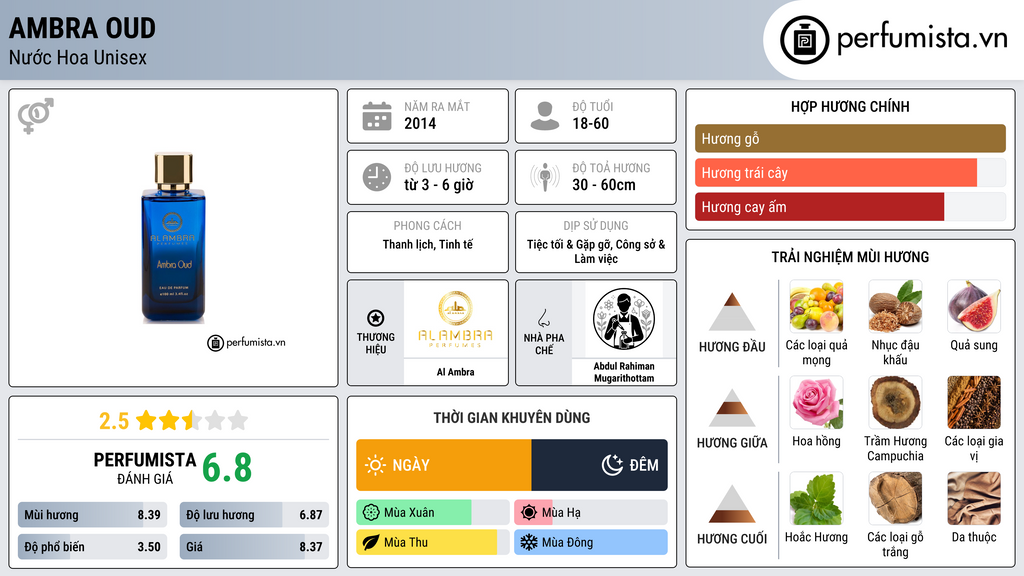The width and height of the screenshot is (1024, 576).
Task: Click the Abdul Rahiman Mugarithottam perfumer name
Action: coord(624,372)
